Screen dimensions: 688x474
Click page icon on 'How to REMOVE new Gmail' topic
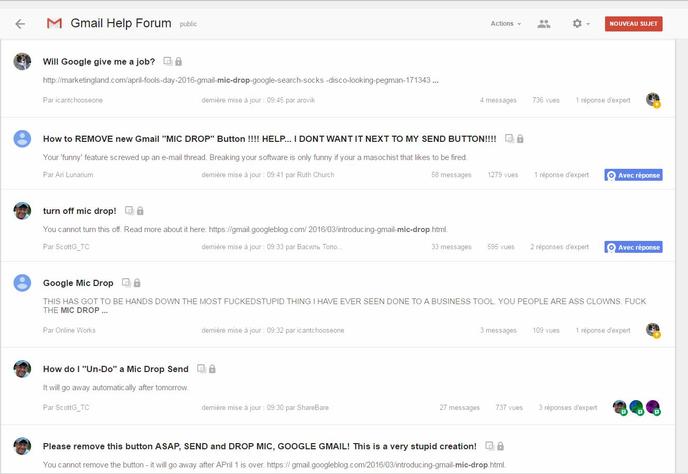tap(509, 139)
